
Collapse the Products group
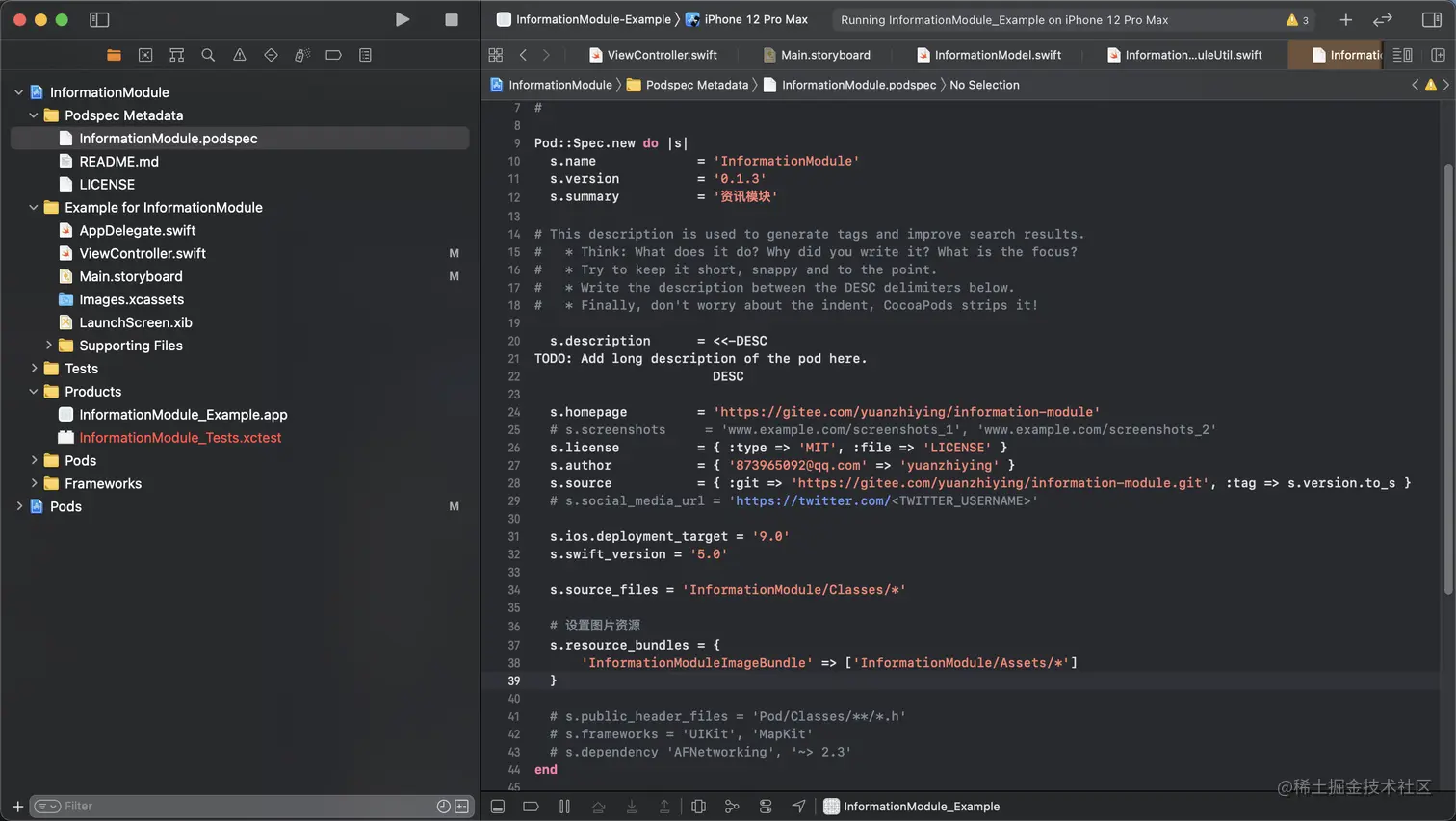[x=34, y=392]
